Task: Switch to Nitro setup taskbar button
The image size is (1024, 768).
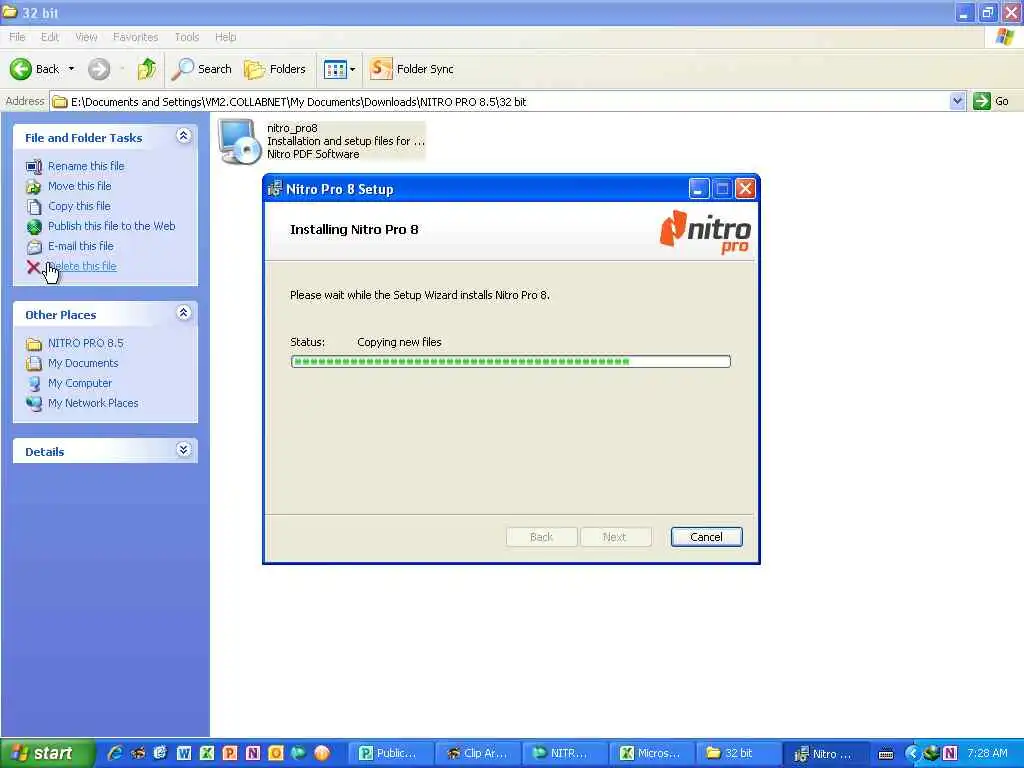Action: coord(825,754)
